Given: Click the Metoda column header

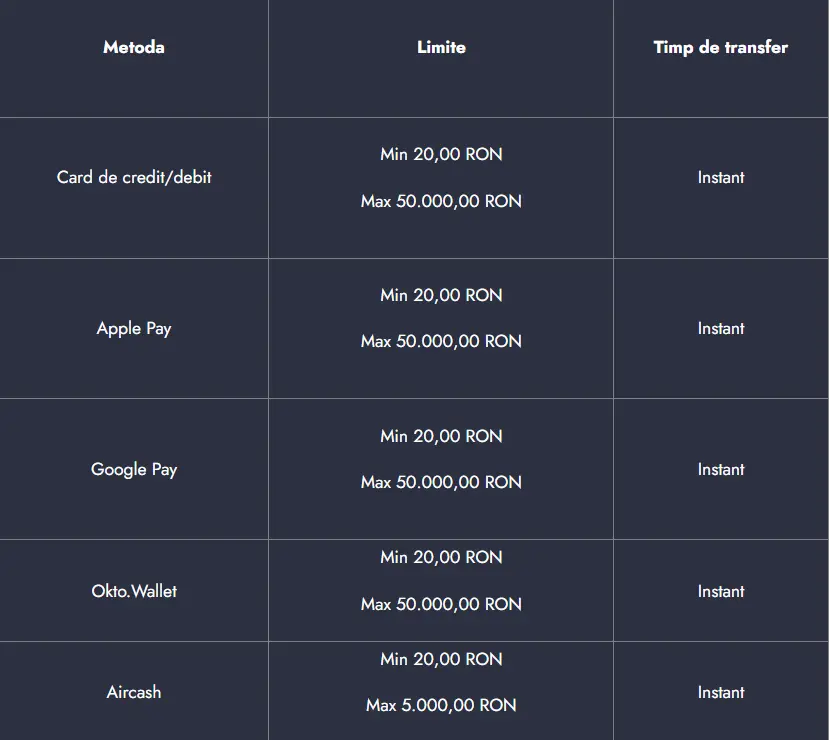Looking at the screenshot, I should (x=134, y=47).
